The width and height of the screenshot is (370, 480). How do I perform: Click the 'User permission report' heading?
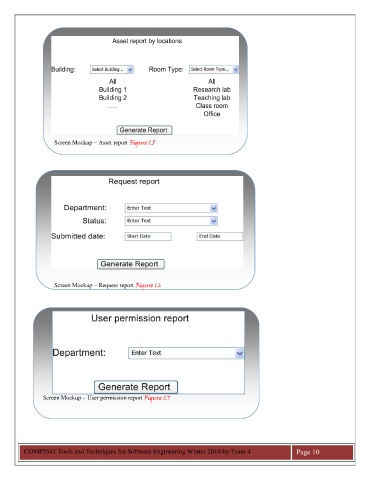[x=140, y=318]
